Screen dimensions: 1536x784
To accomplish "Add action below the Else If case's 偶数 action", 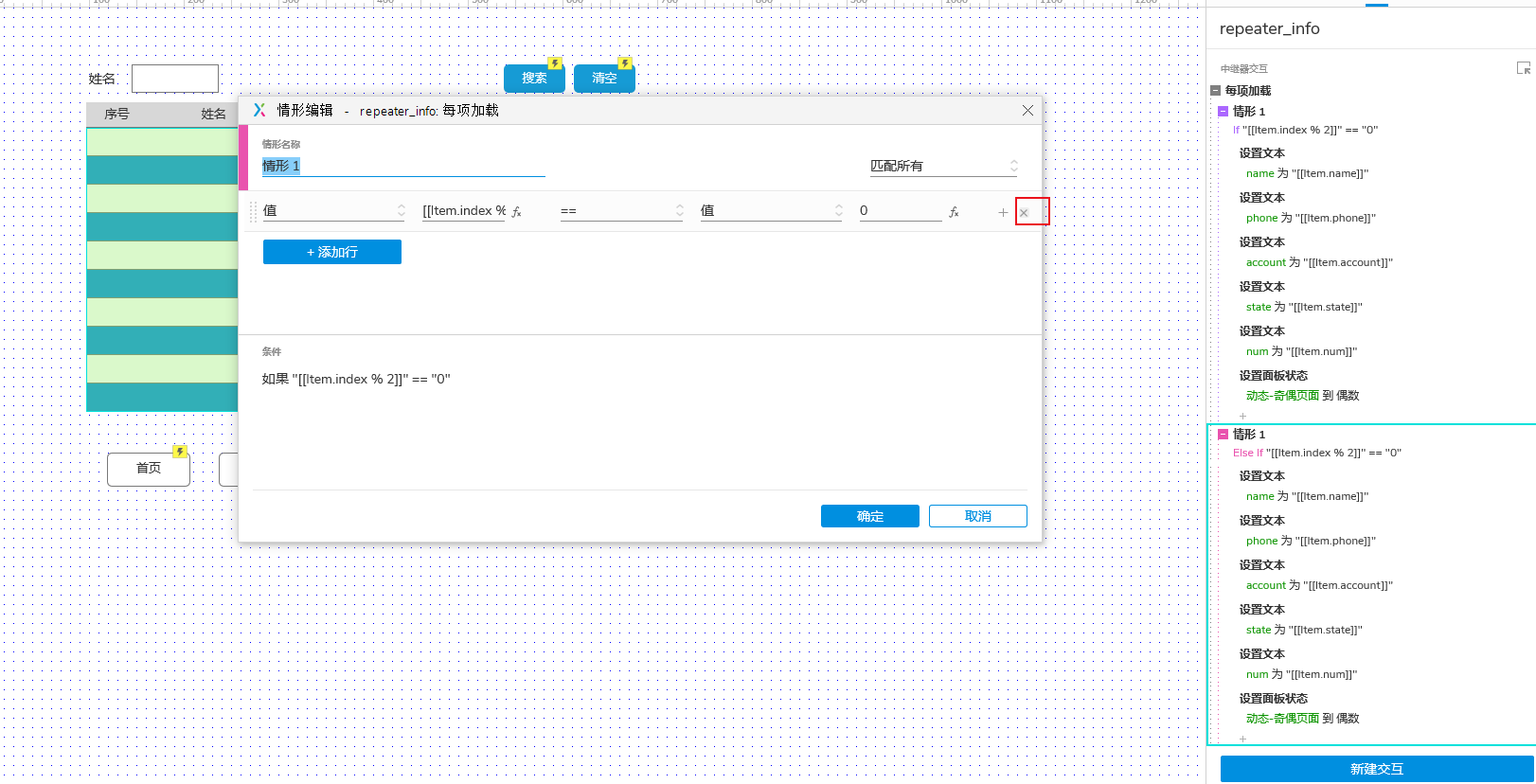I will click(1243, 739).
